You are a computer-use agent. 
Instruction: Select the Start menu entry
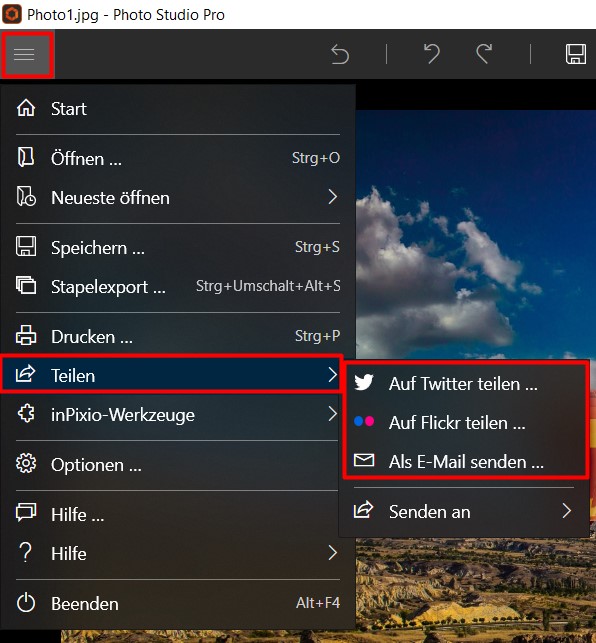[178, 109]
